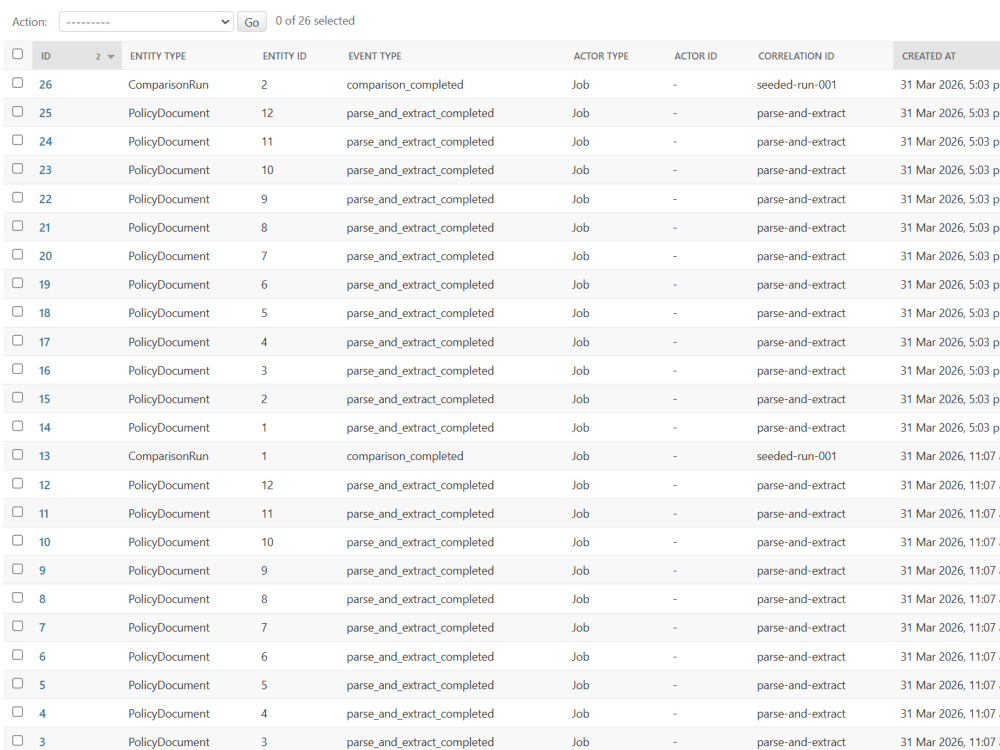Open record ID 18 link
Viewport: 1000px width, 750px height.
(44, 313)
